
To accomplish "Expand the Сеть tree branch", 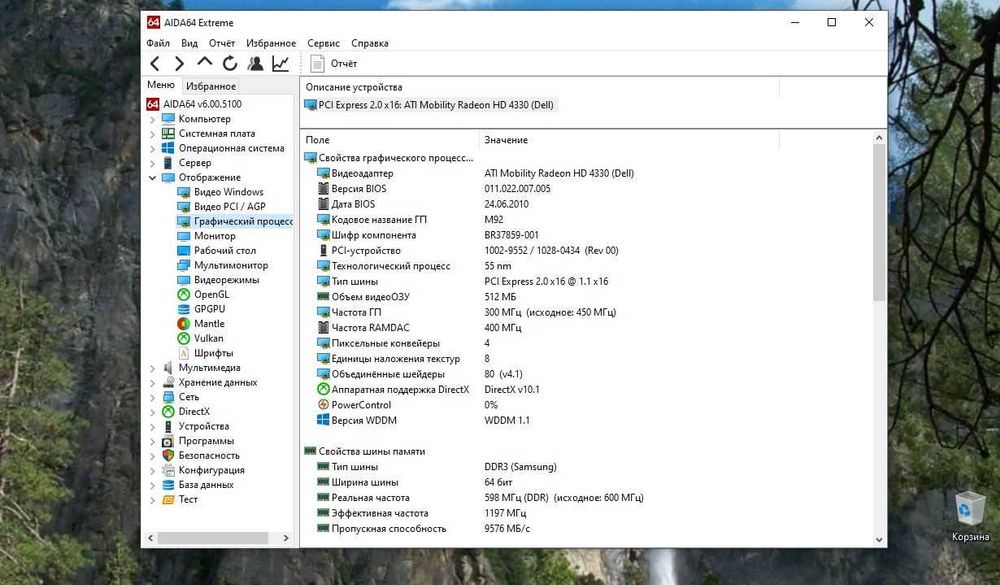I will (x=152, y=397).
